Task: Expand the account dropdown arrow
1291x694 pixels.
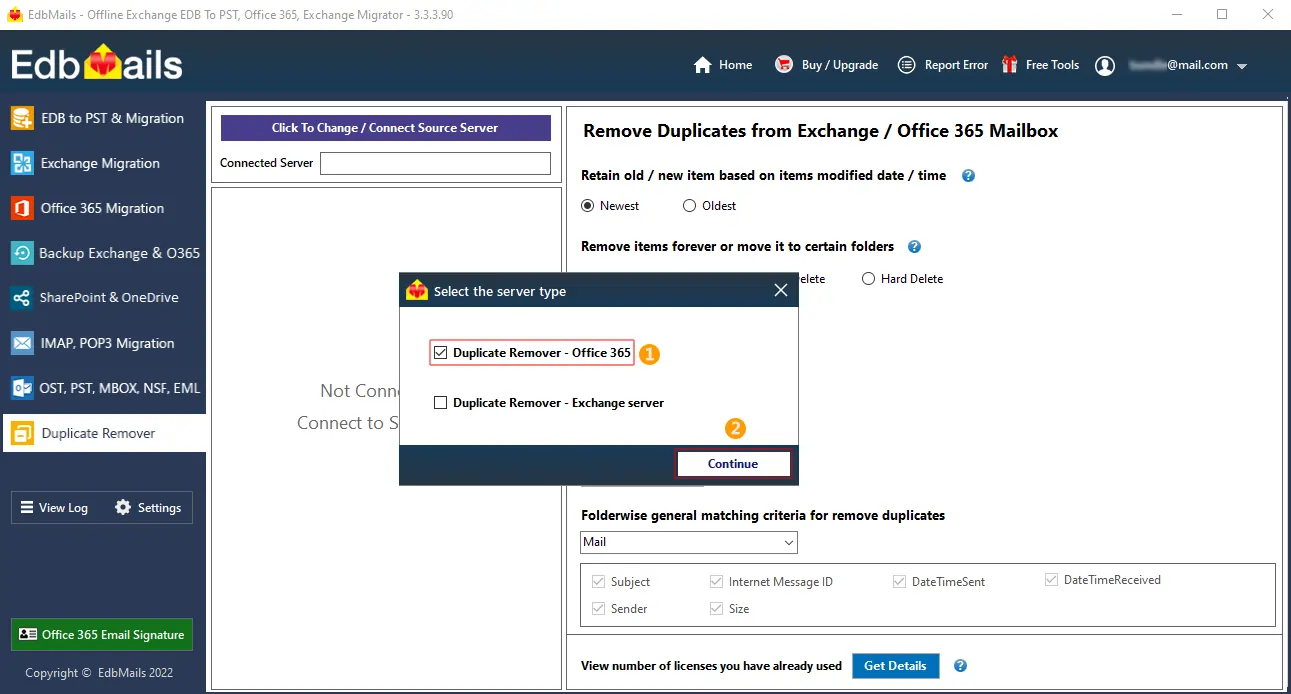Action: [x=1242, y=66]
